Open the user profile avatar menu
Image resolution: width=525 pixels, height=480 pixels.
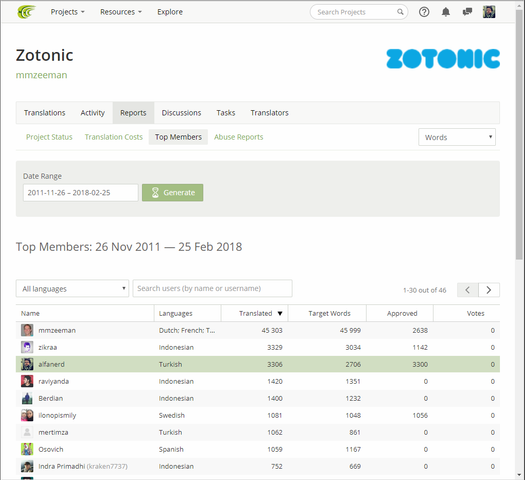(489, 12)
